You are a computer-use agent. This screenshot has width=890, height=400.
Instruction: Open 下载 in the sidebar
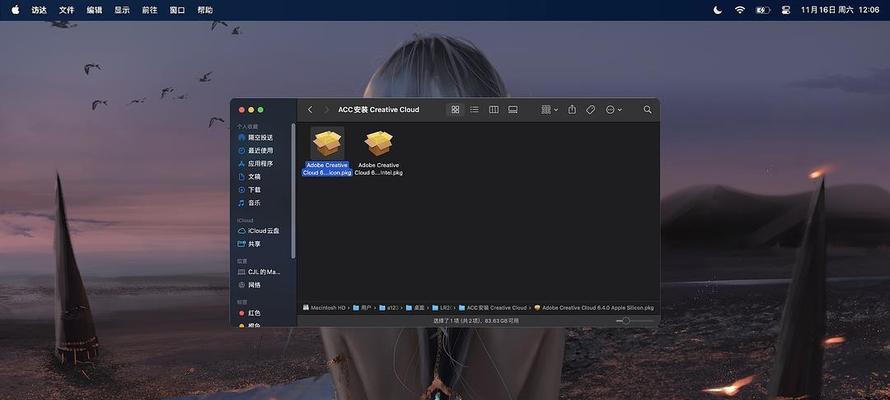[254, 190]
